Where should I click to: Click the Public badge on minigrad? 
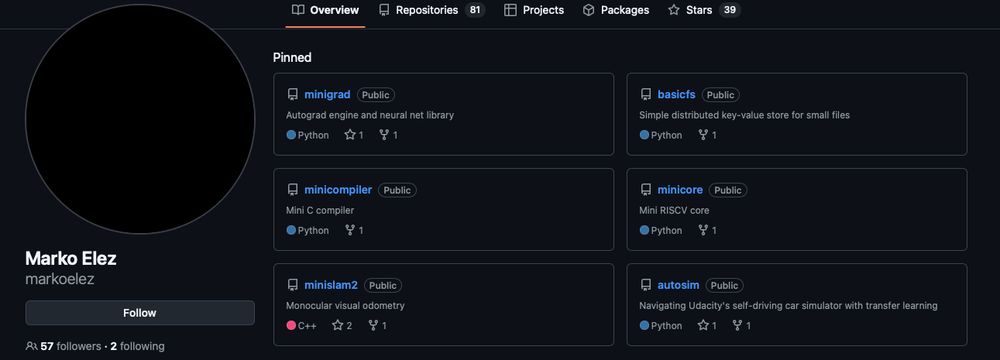click(x=376, y=94)
